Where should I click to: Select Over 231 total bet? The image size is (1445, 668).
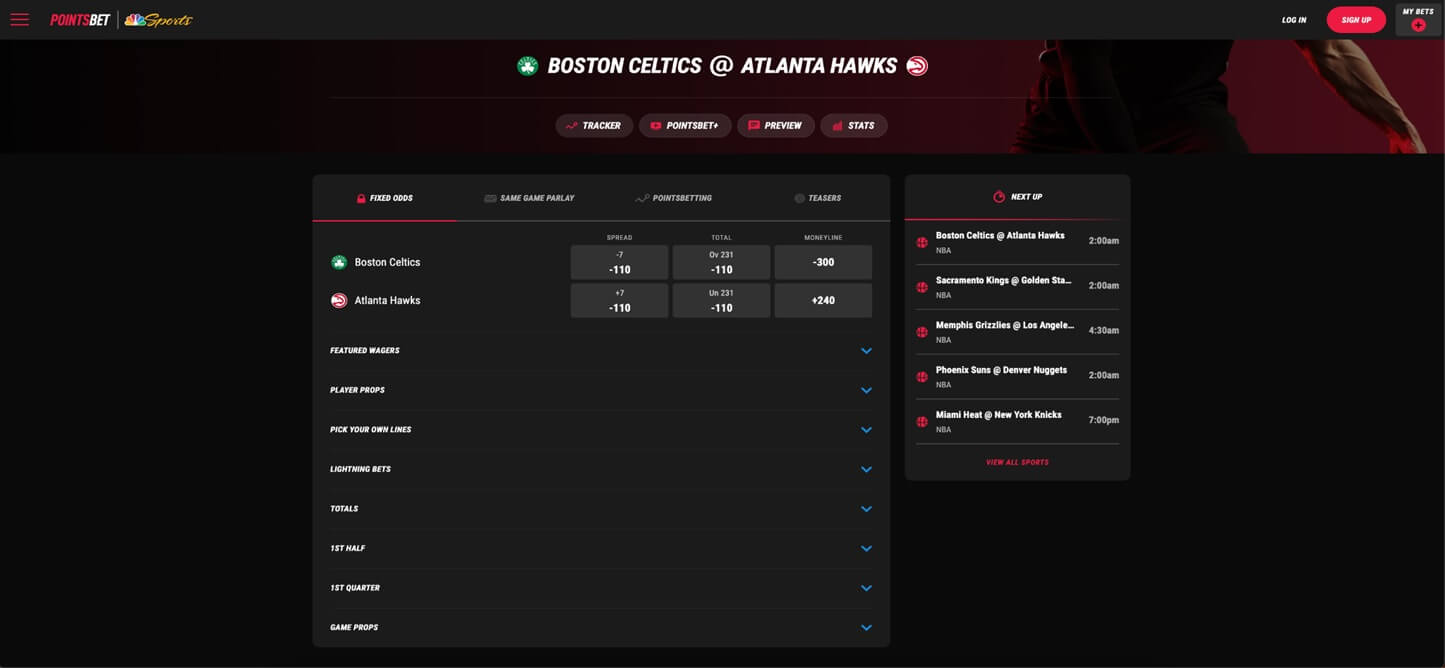[x=721, y=262]
